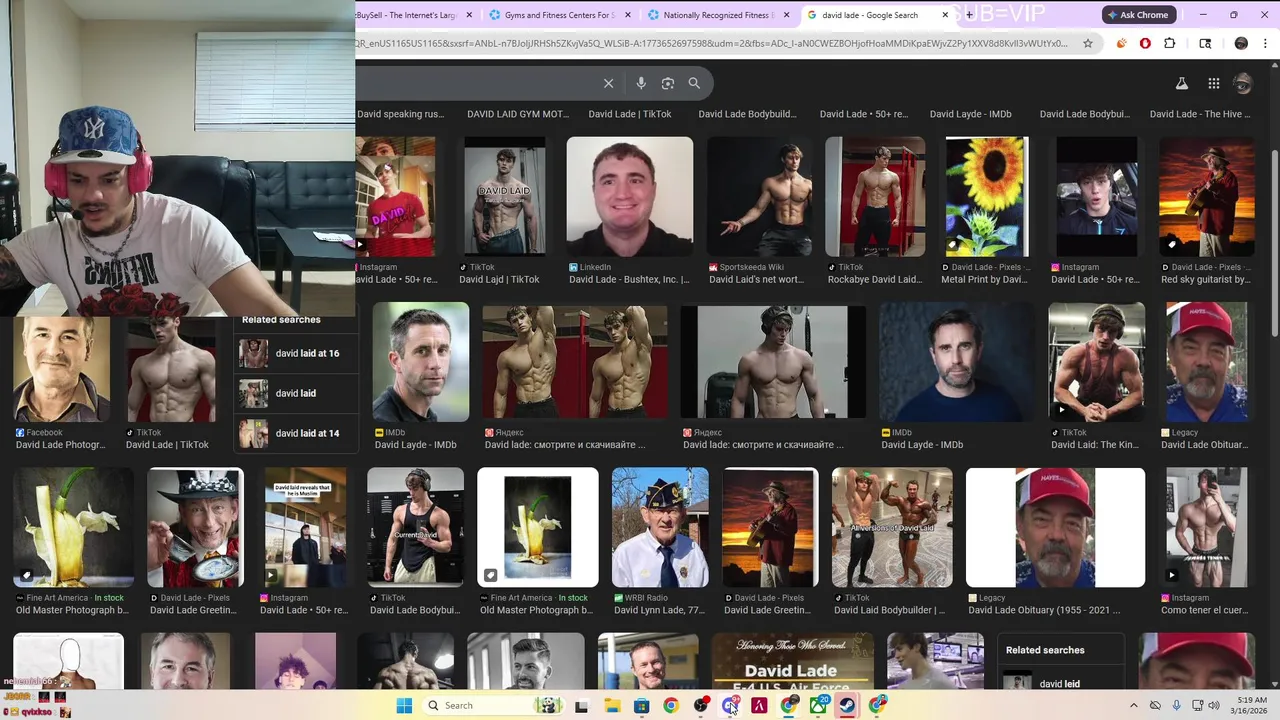This screenshot has width=1280, height=720.
Task: Open a new browser tab
Action: point(969,15)
